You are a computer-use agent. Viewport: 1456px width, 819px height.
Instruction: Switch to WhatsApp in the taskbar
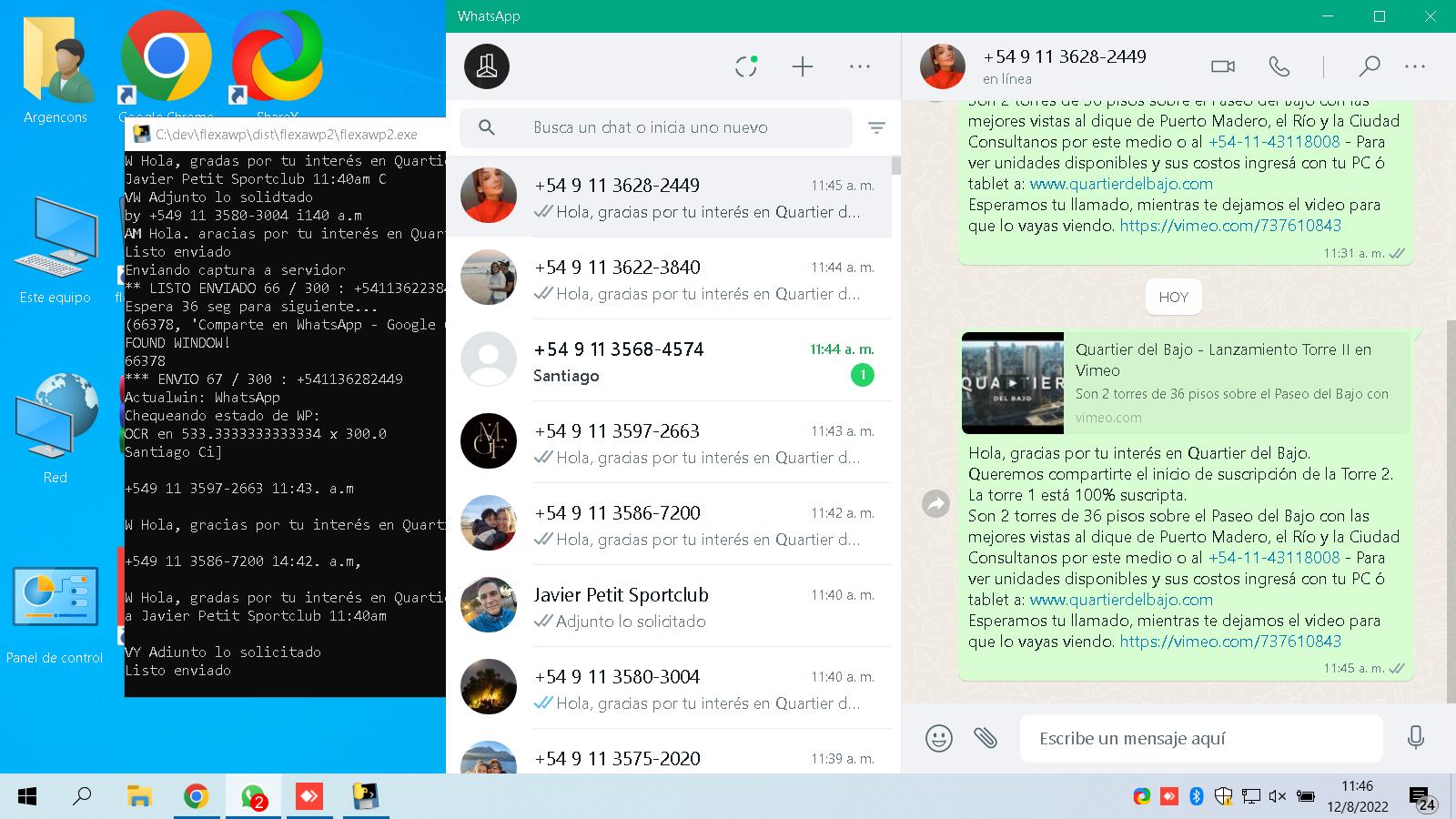point(253,796)
